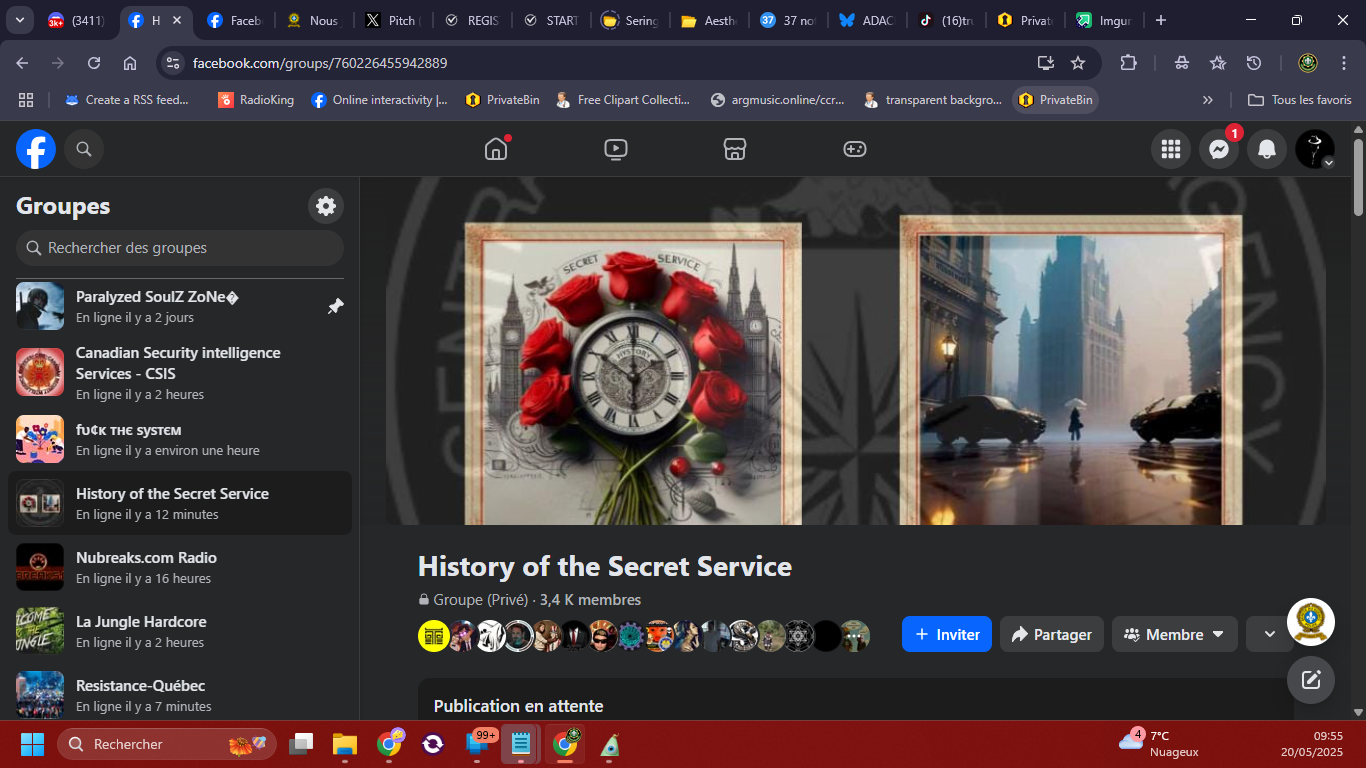This screenshot has height=768, width=1366.
Task: Reload the page in Chrome
Action: [94, 63]
